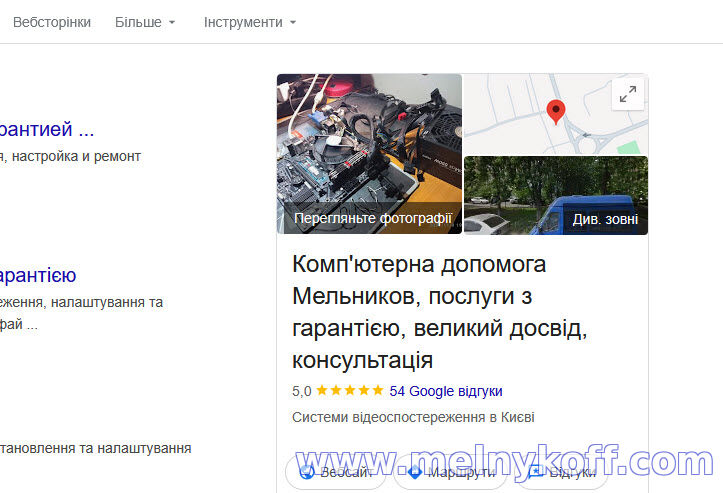Open the Більше menu label

[138, 22]
